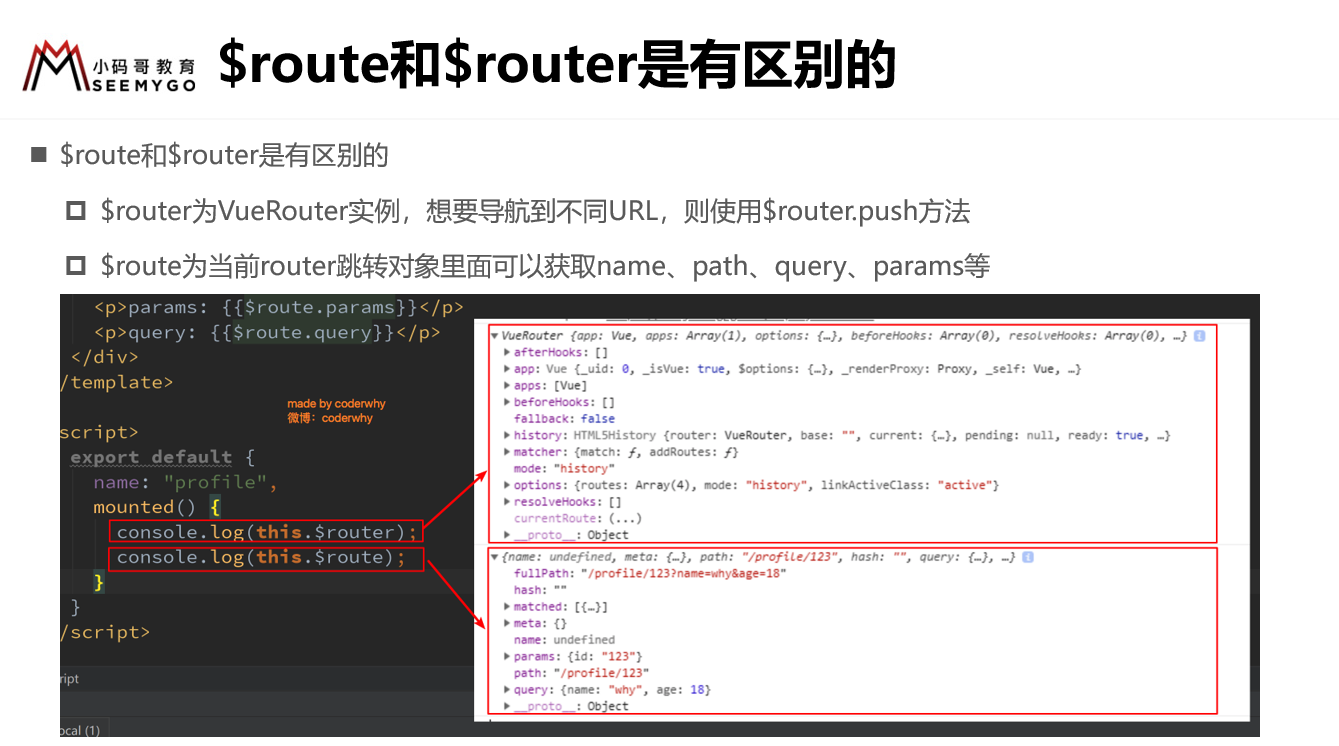1339x746 pixels.
Task: Click the fullPath value string
Action: 683,574
